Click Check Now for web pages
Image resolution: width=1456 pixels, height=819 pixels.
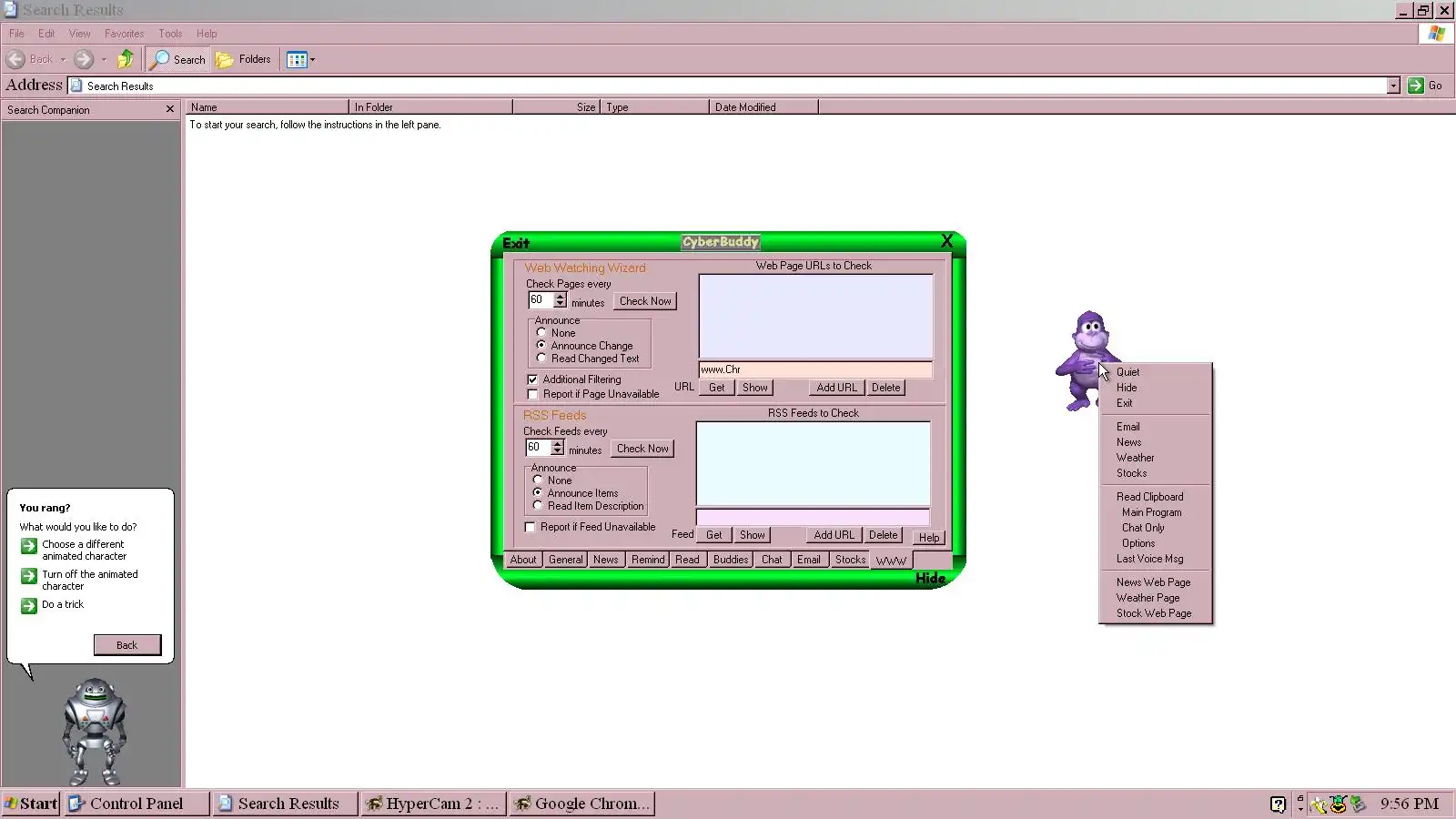(x=645, y=301)
